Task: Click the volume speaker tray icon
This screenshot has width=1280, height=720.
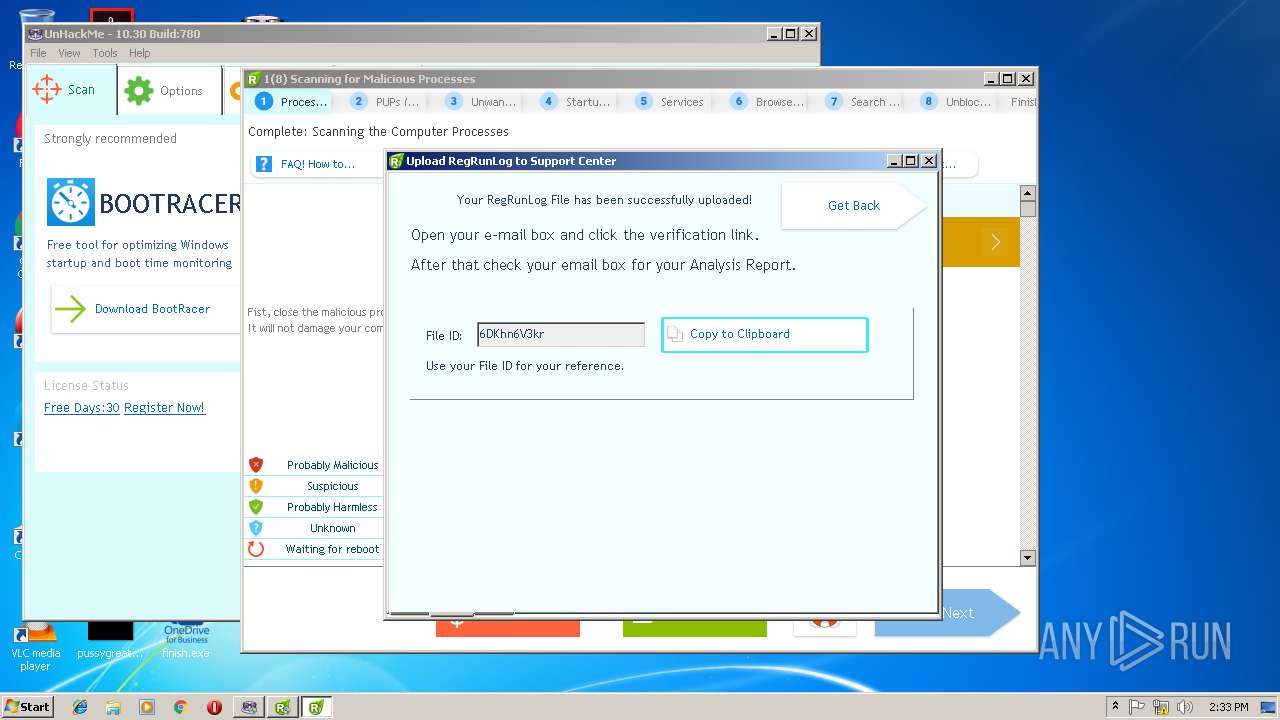Action: pos(1185,707)
